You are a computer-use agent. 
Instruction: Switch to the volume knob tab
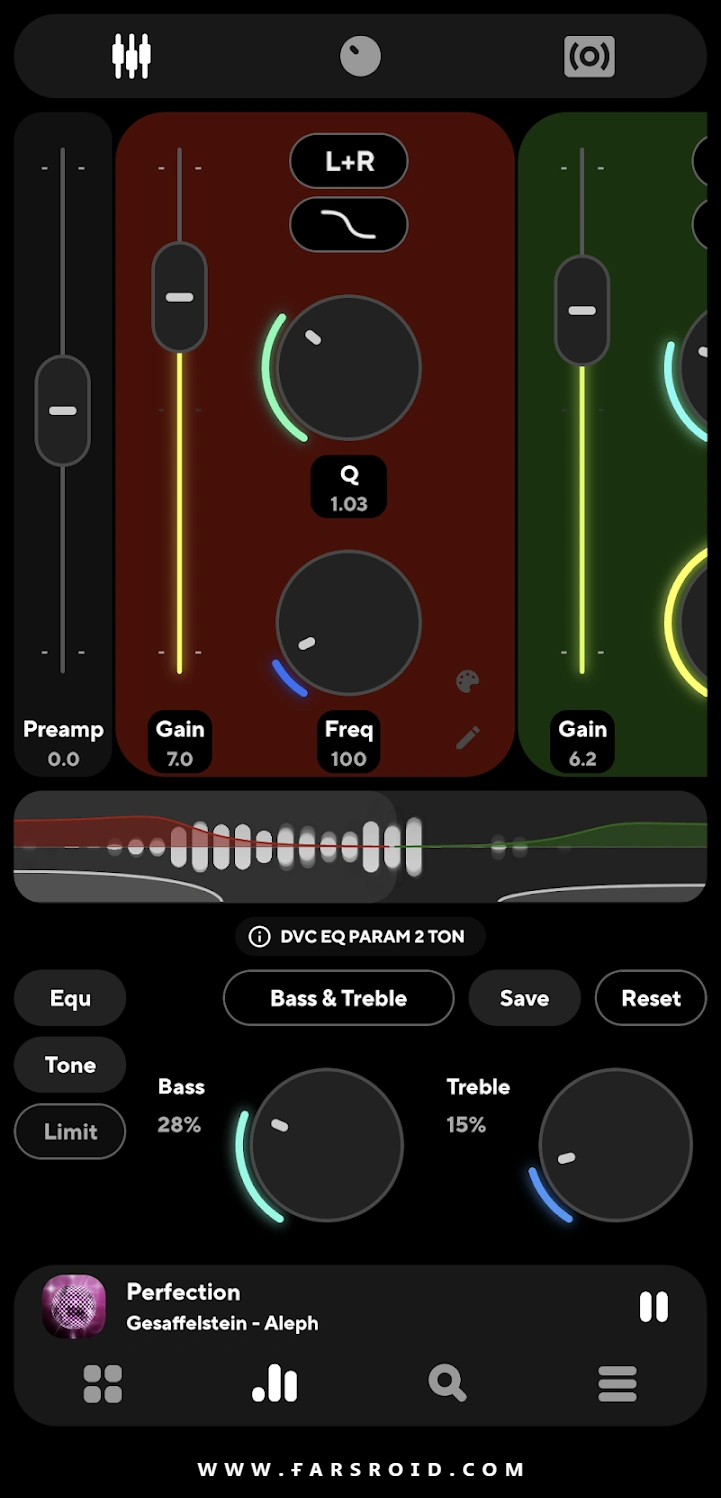pos(360,56)
